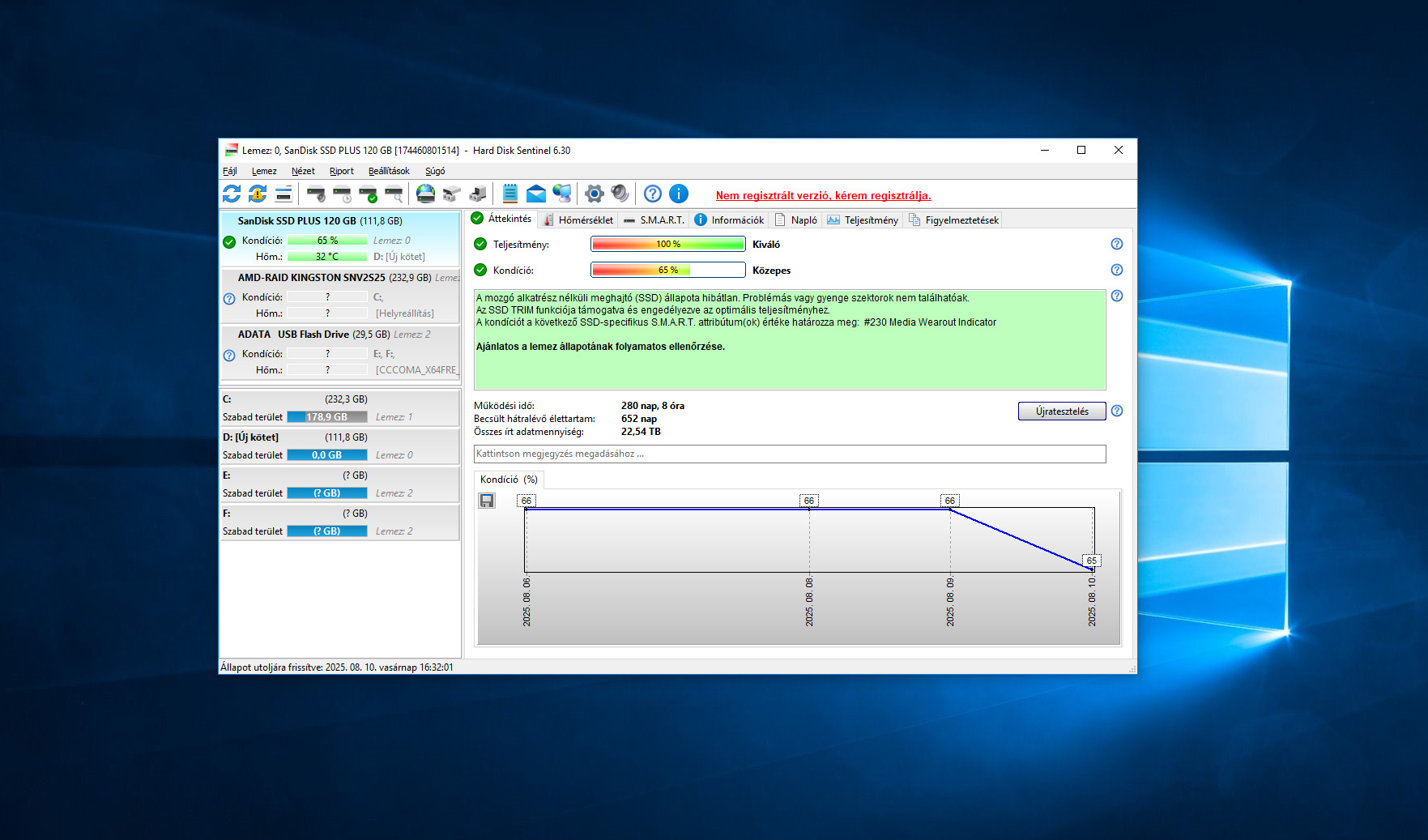This screenshot has width=1428, height=840.
Task: Click the disk with clock toolbar icon
Action: [342, 194]
